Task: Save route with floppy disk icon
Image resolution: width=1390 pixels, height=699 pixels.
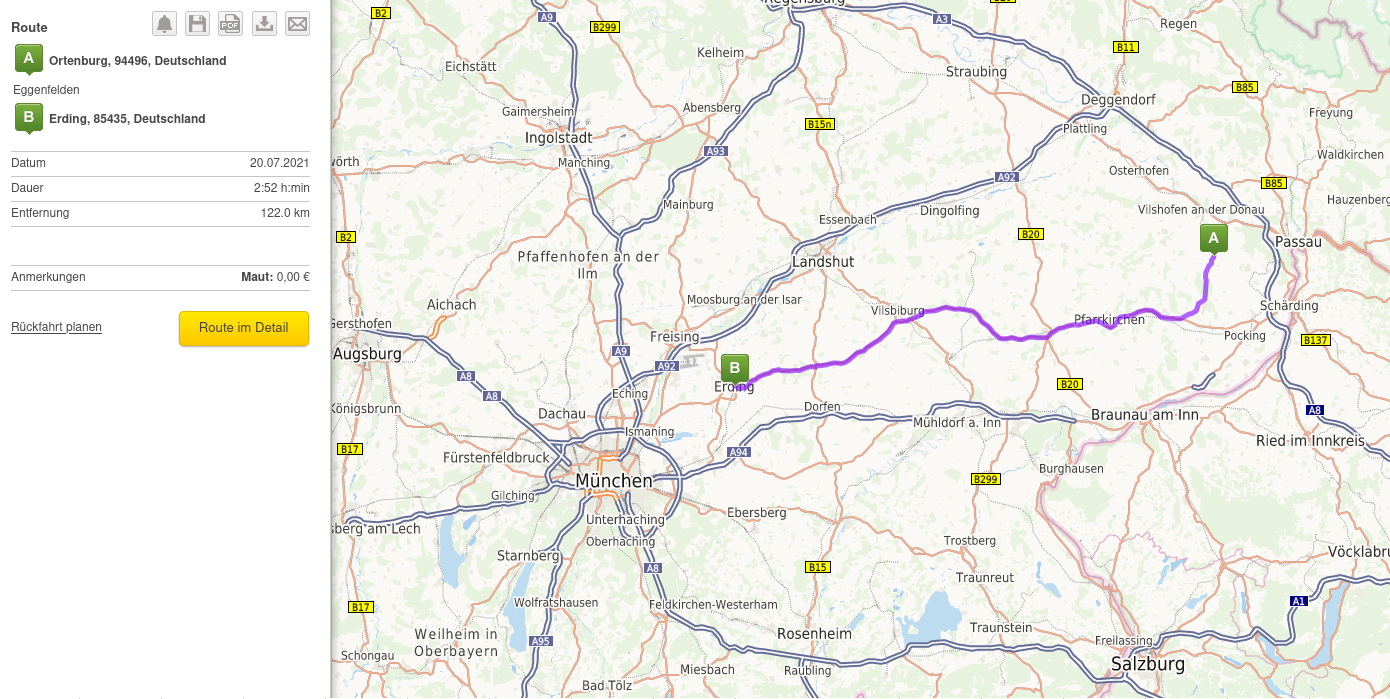Action: [x=197, y=24]
